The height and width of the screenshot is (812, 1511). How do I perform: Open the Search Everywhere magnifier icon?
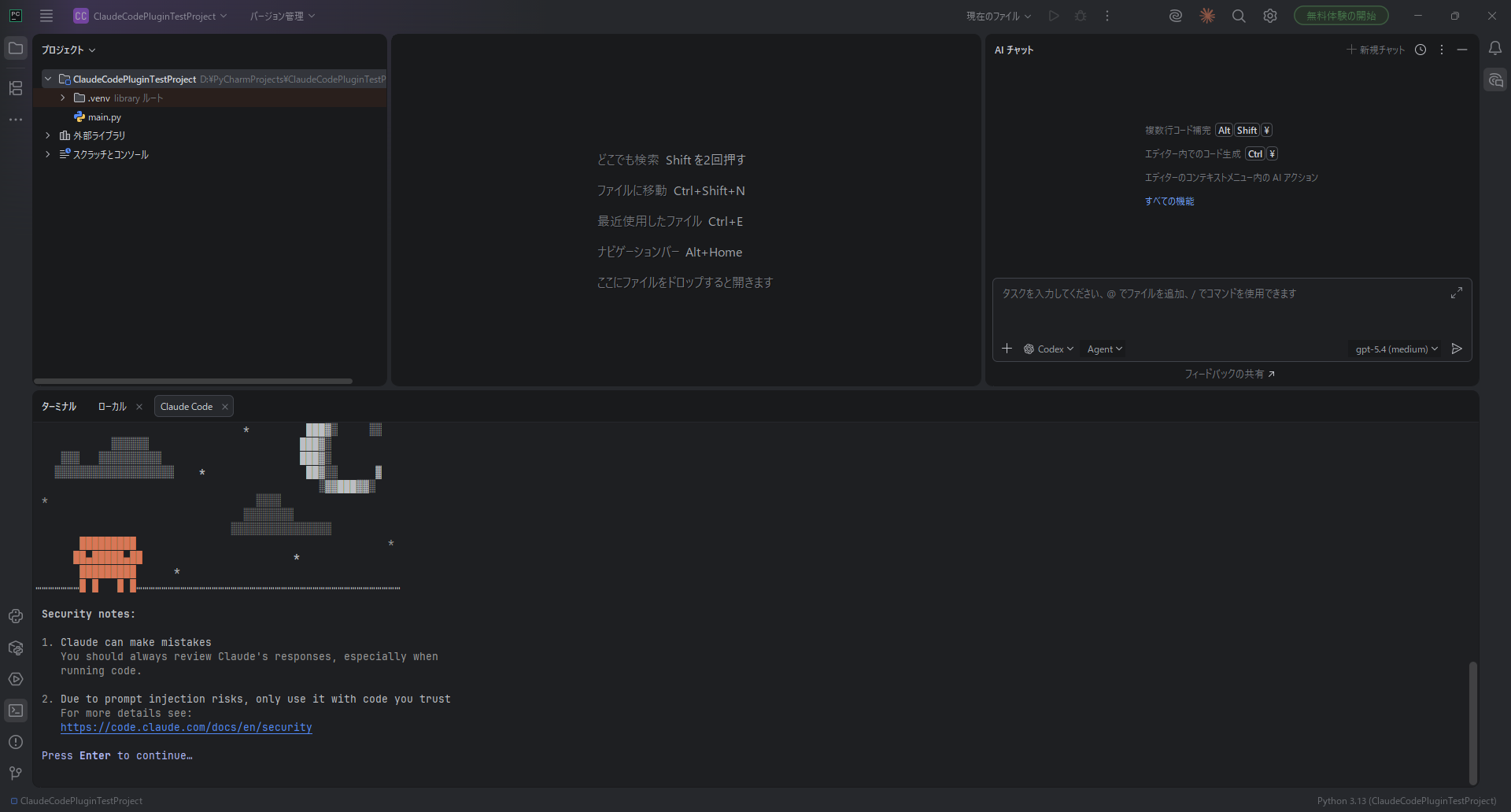pos(1238,16)
